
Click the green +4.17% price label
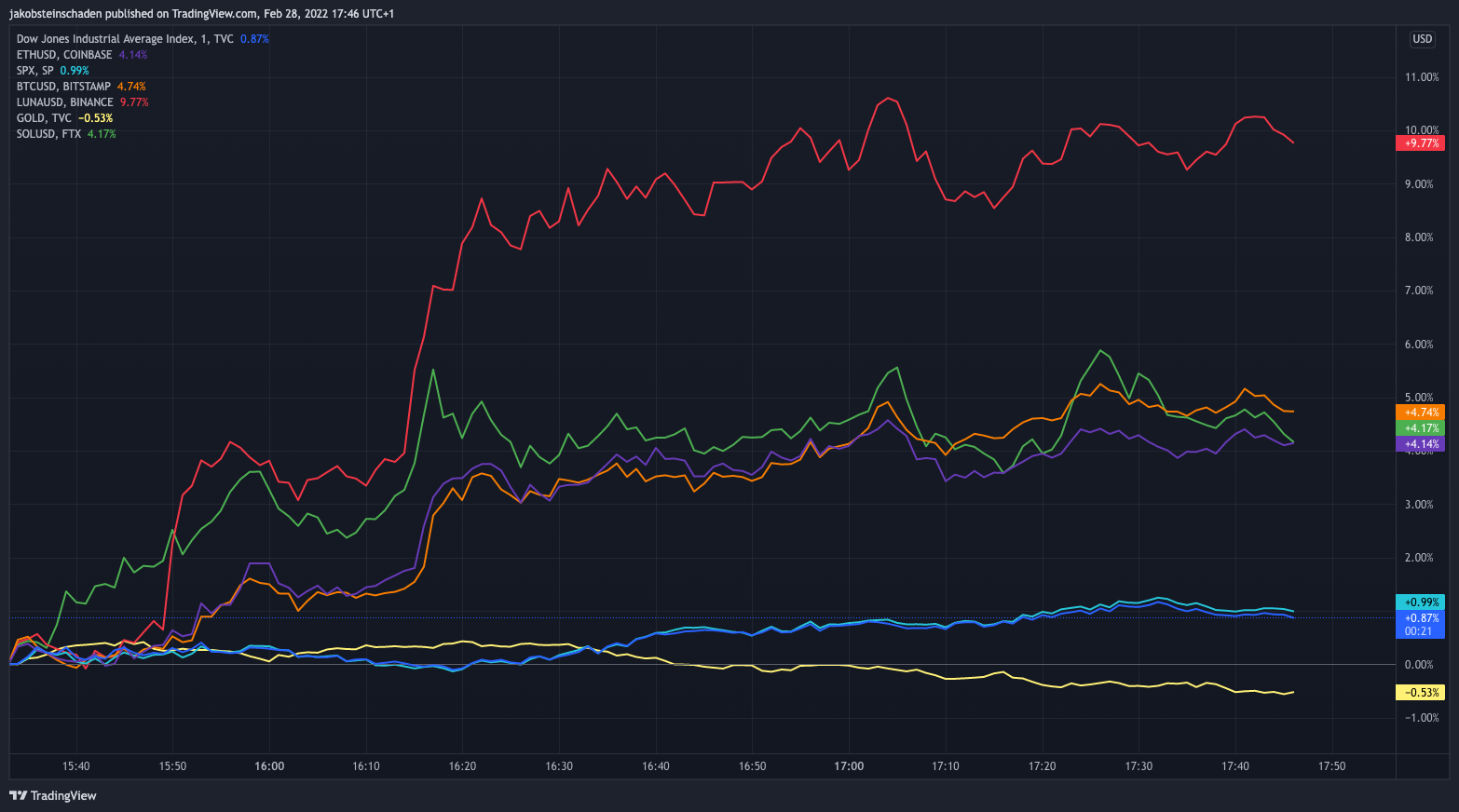click(1420, 428)
